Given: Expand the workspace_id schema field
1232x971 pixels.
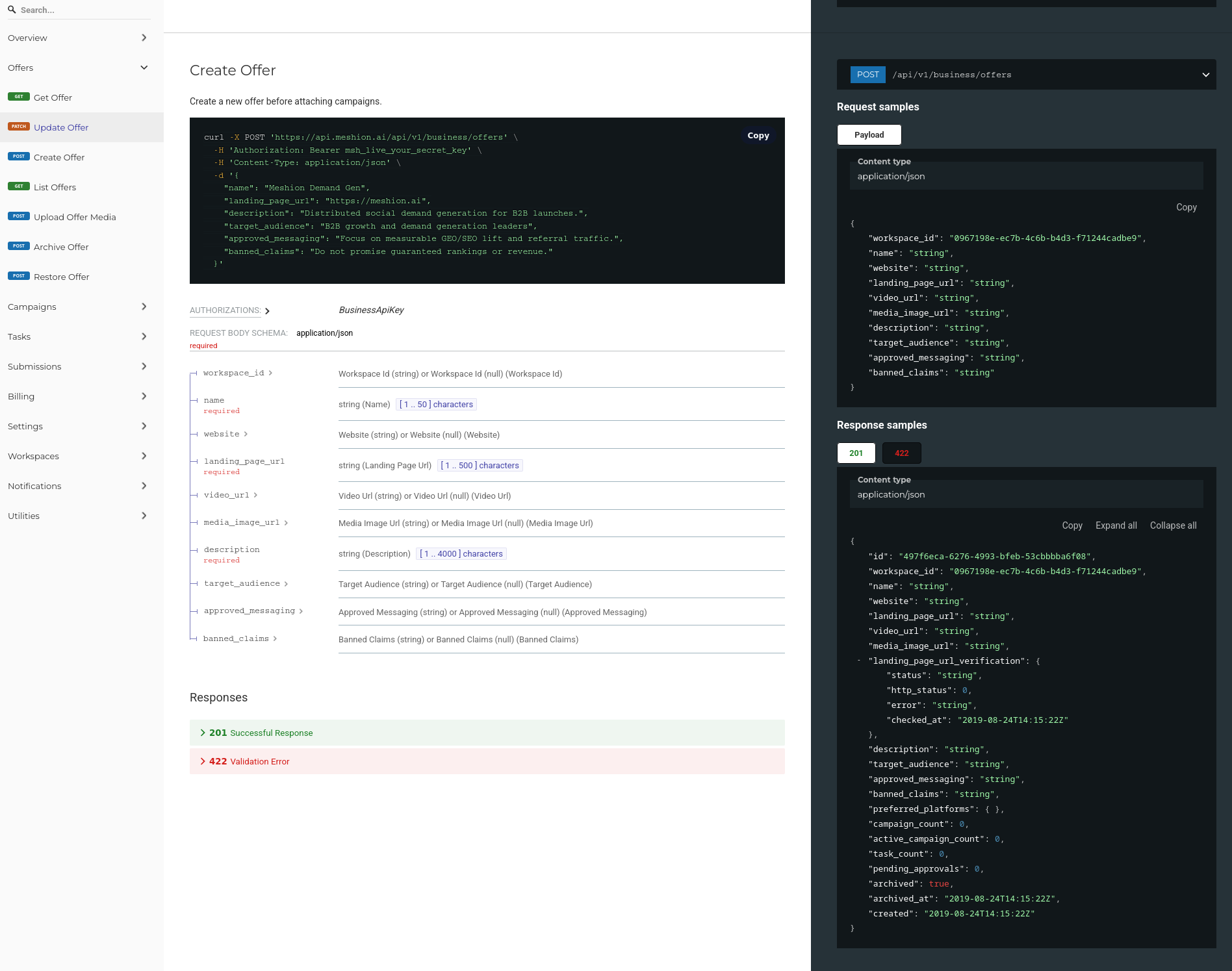Looking at the screenshot, I should tap(238, 373).
